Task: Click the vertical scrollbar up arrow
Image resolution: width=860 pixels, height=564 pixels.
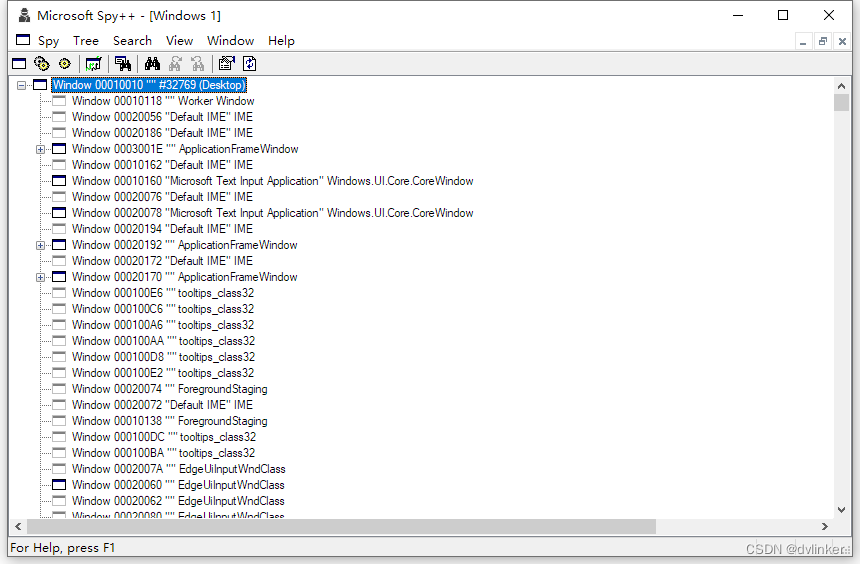Action: coord(841,86)
